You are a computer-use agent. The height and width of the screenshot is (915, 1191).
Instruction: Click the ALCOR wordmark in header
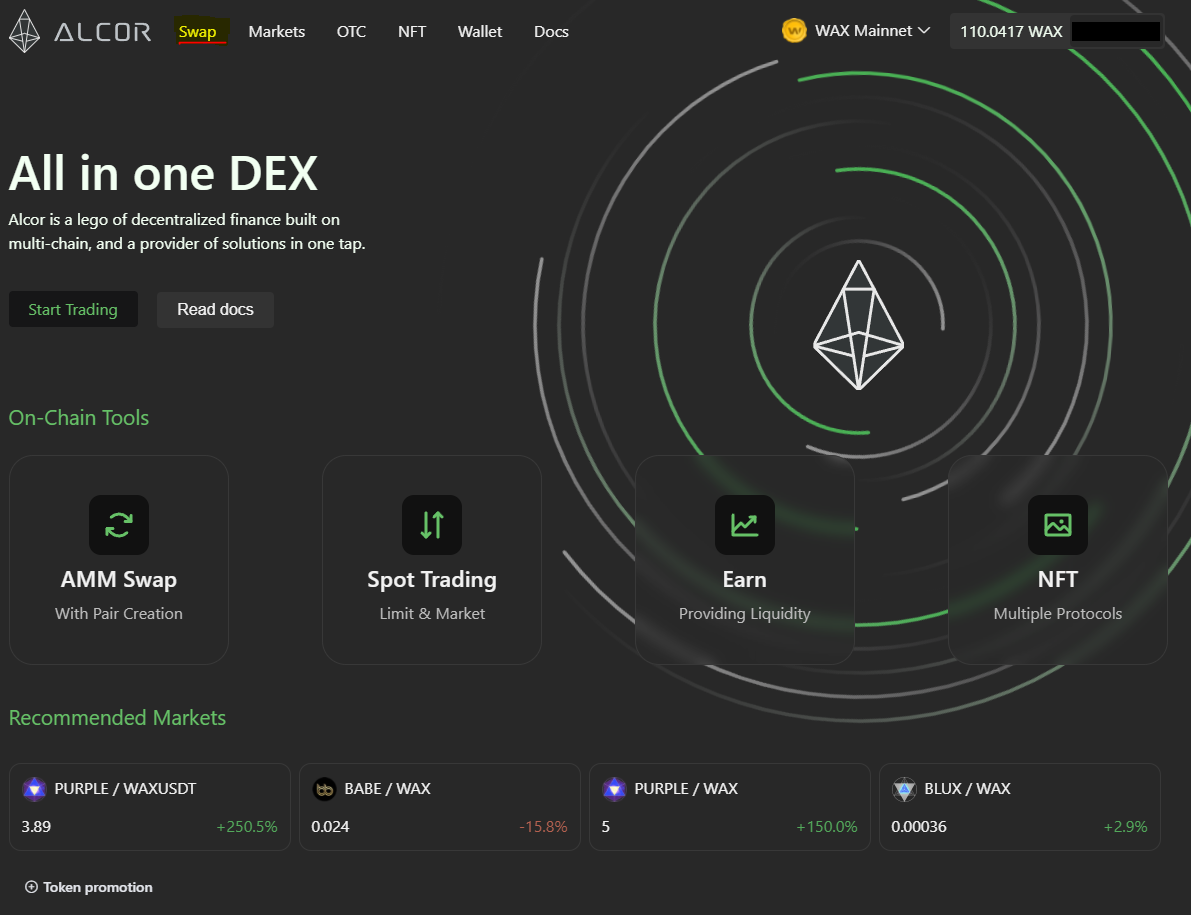point(103,32)
